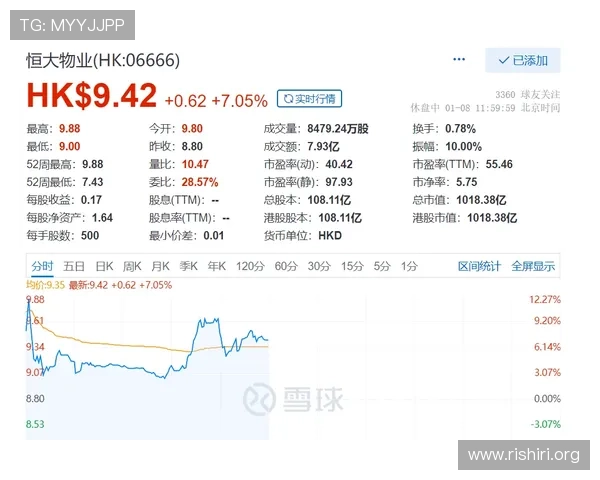
Task: Click the 8.53 price axis label
Action: pyautogui.click(x=35, y=424)
